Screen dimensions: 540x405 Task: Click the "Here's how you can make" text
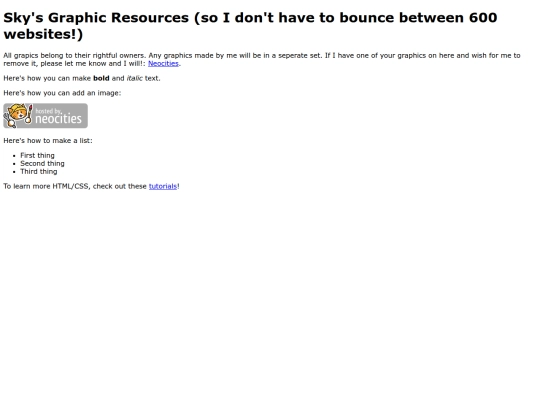pos(47,78)
